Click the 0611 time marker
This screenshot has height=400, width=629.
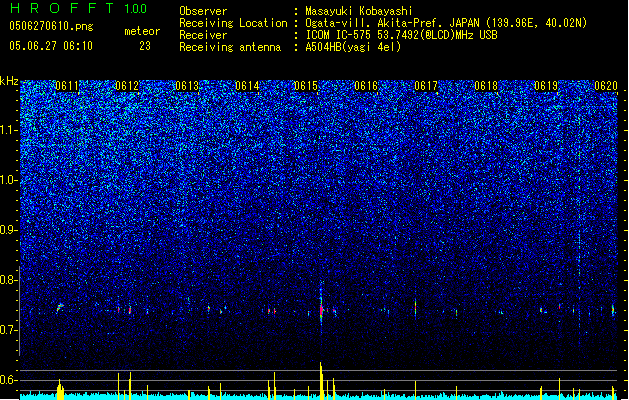coord(67,86)
